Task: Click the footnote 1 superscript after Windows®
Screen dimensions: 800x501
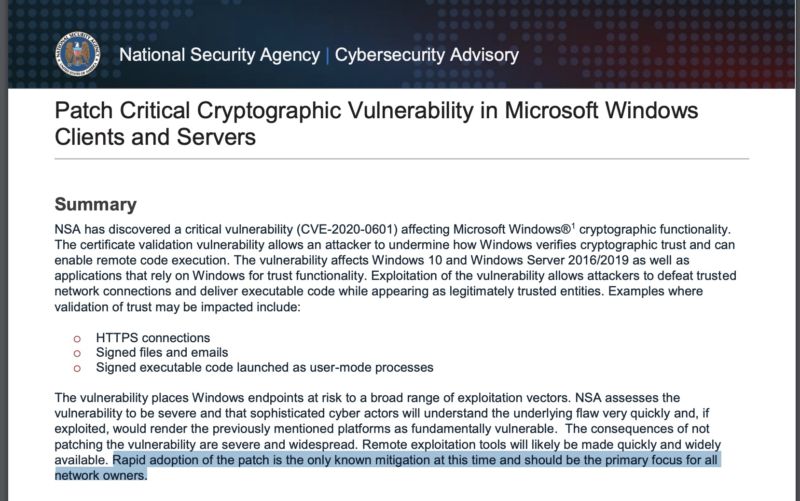Action: (x=573, y=226)
